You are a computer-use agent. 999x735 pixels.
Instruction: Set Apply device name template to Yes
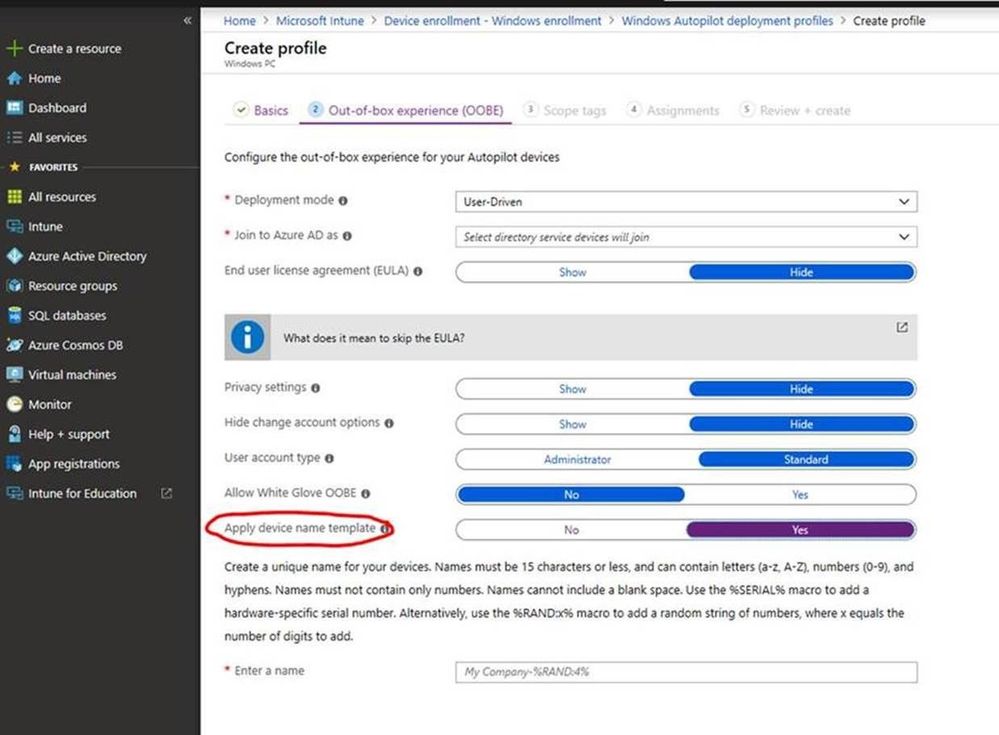(x=800, y=530)
